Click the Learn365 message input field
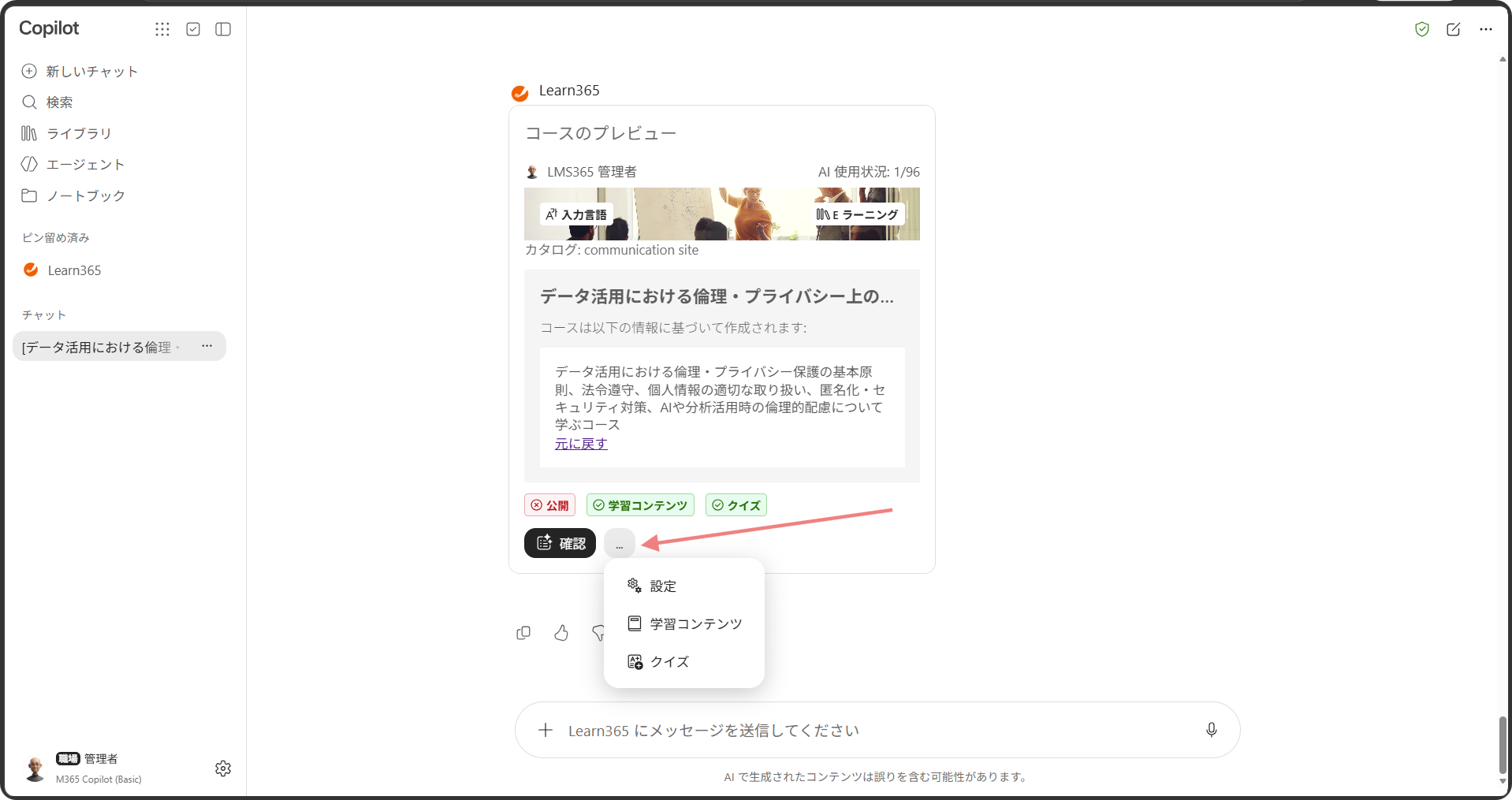 click(877, 731)
